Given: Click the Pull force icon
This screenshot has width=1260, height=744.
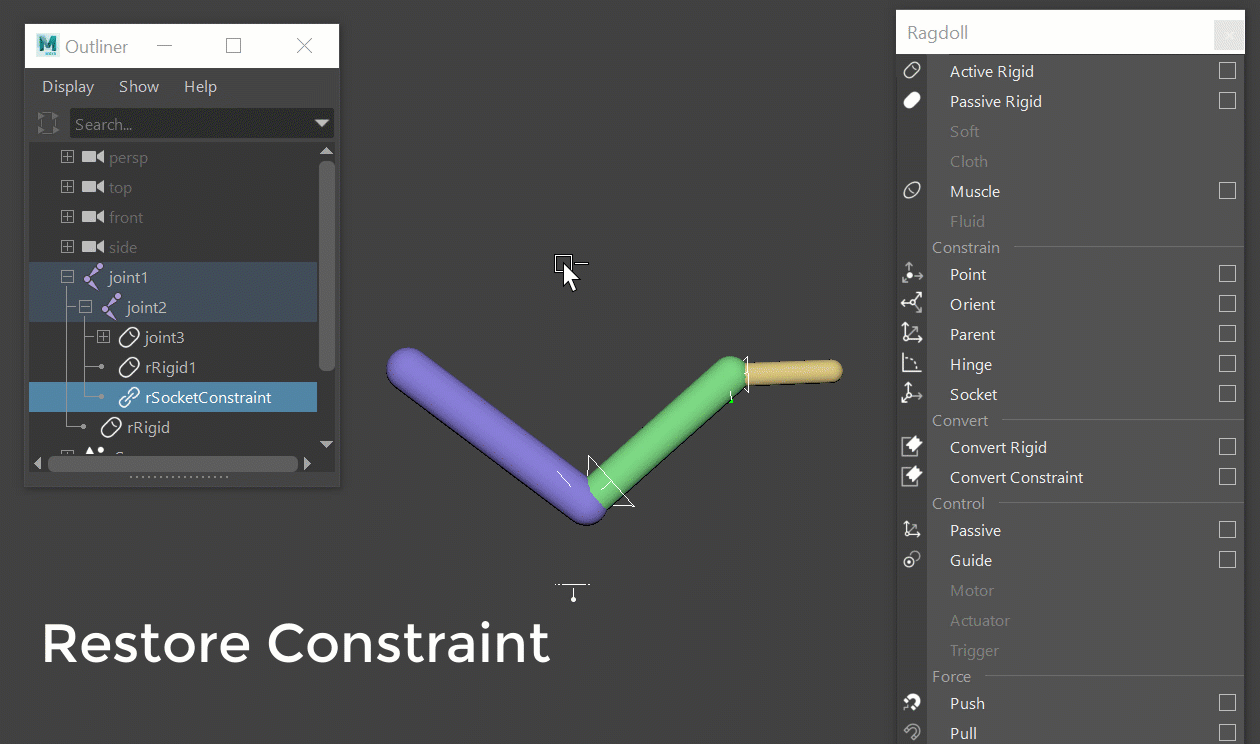Looking at the screenshot, I should [x=912, y=733].
